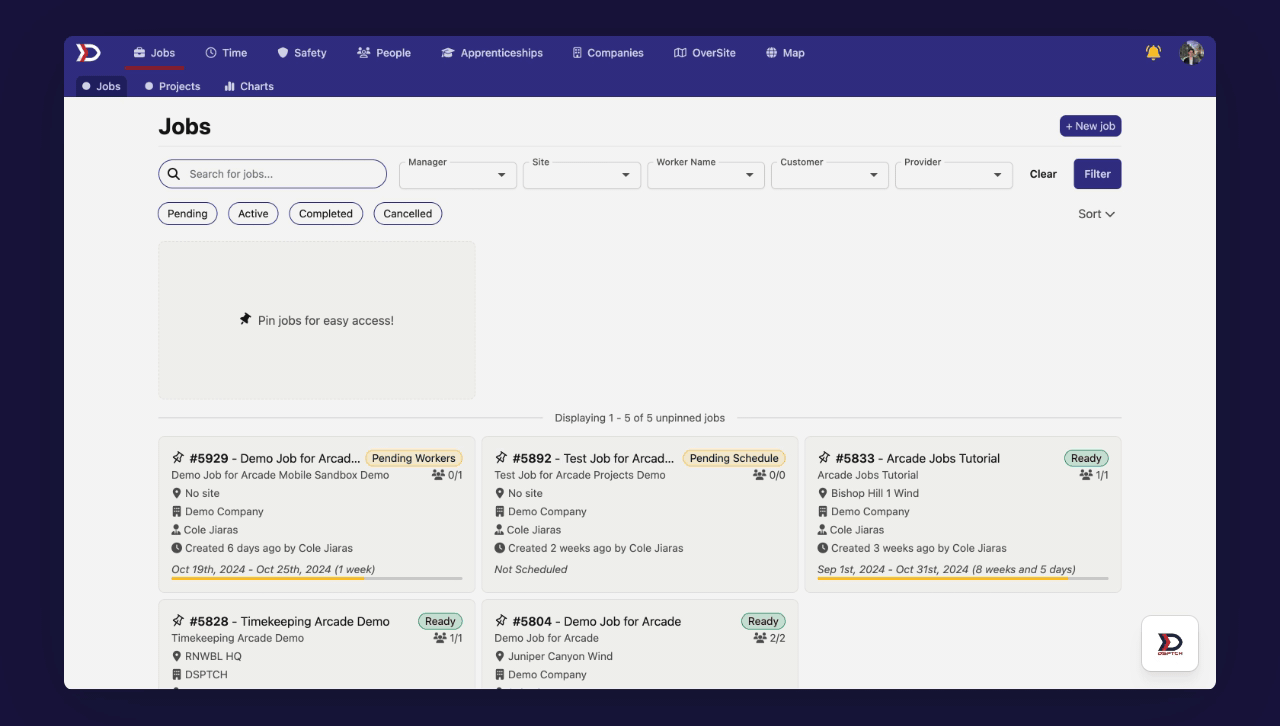
Task: Focus the Search for jobs field
Action: click(x=272, y=174)
